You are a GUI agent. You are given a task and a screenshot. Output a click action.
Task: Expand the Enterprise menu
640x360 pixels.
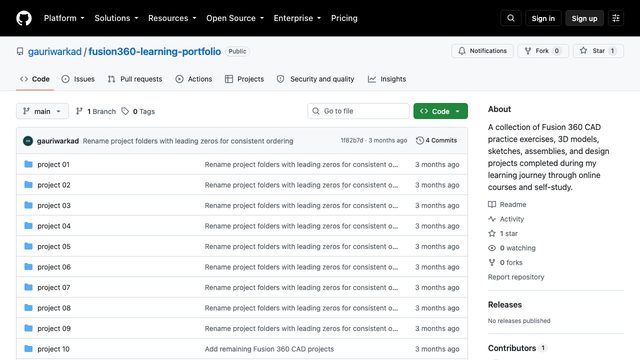click(297, 18)
